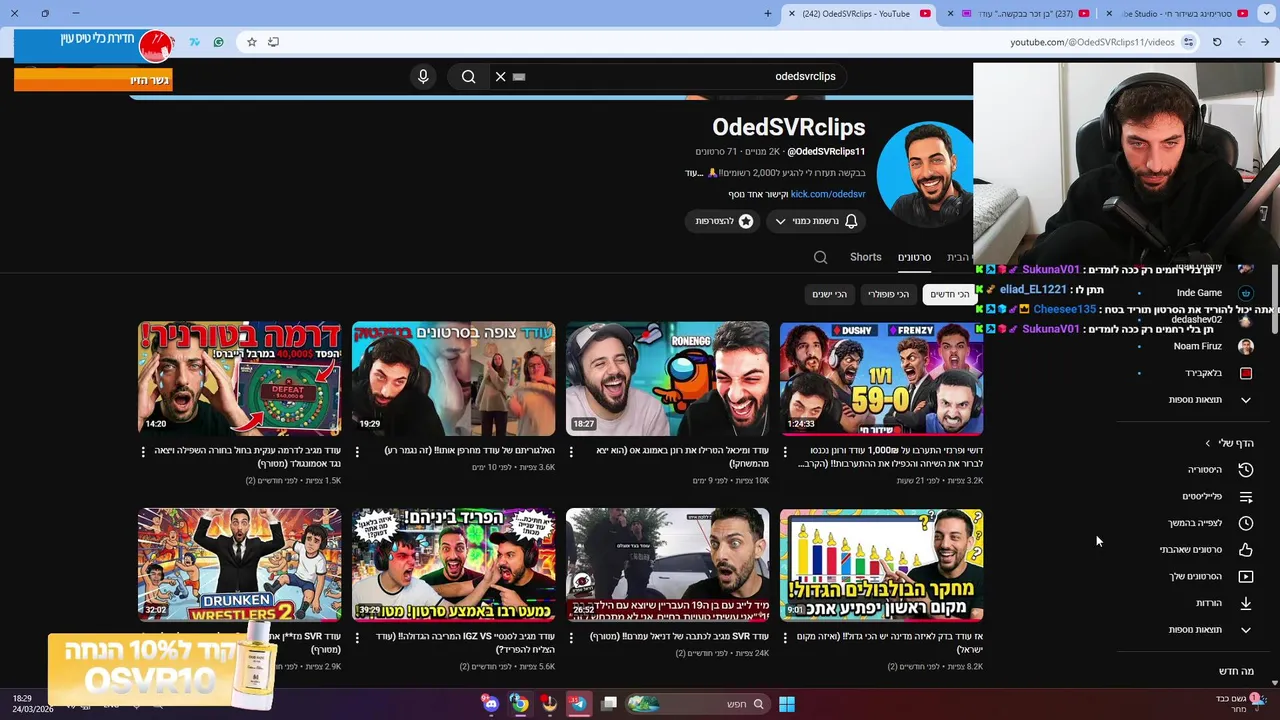Select the הבית home channel tab
The width and height of the screenshot is (1280, 720).
[x=958, y=257]
